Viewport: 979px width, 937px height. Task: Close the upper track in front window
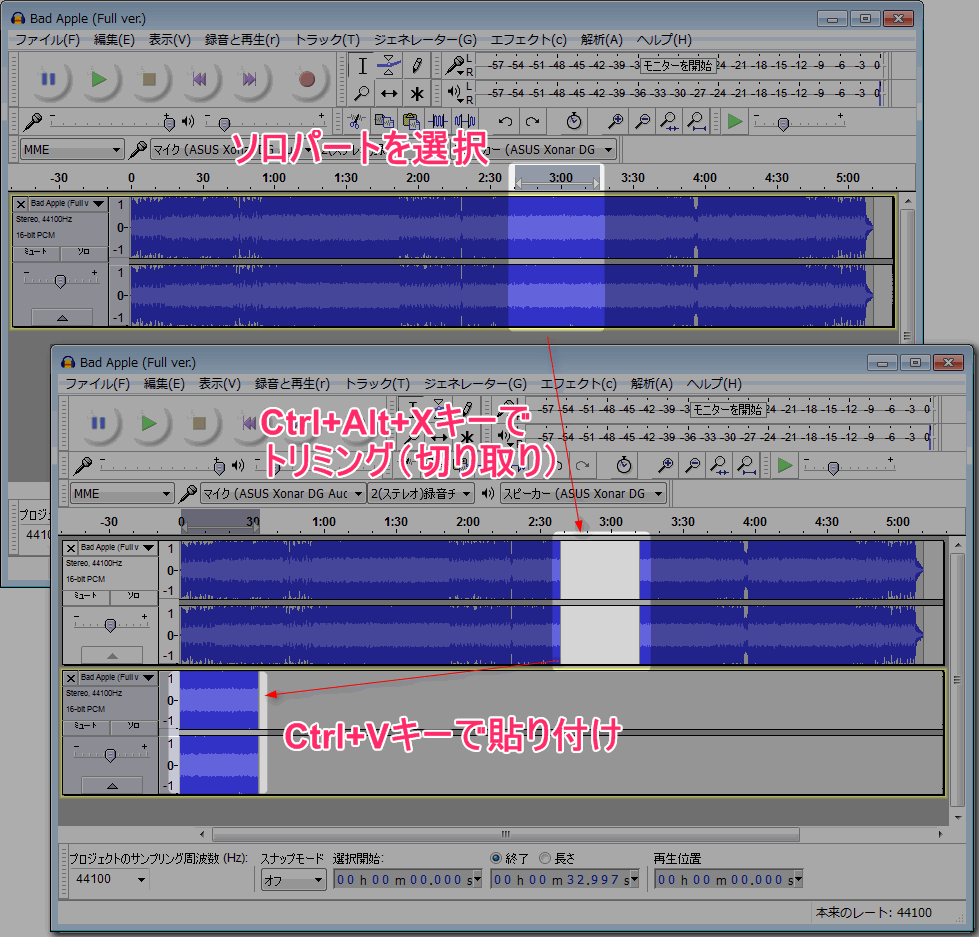point(71,548)
